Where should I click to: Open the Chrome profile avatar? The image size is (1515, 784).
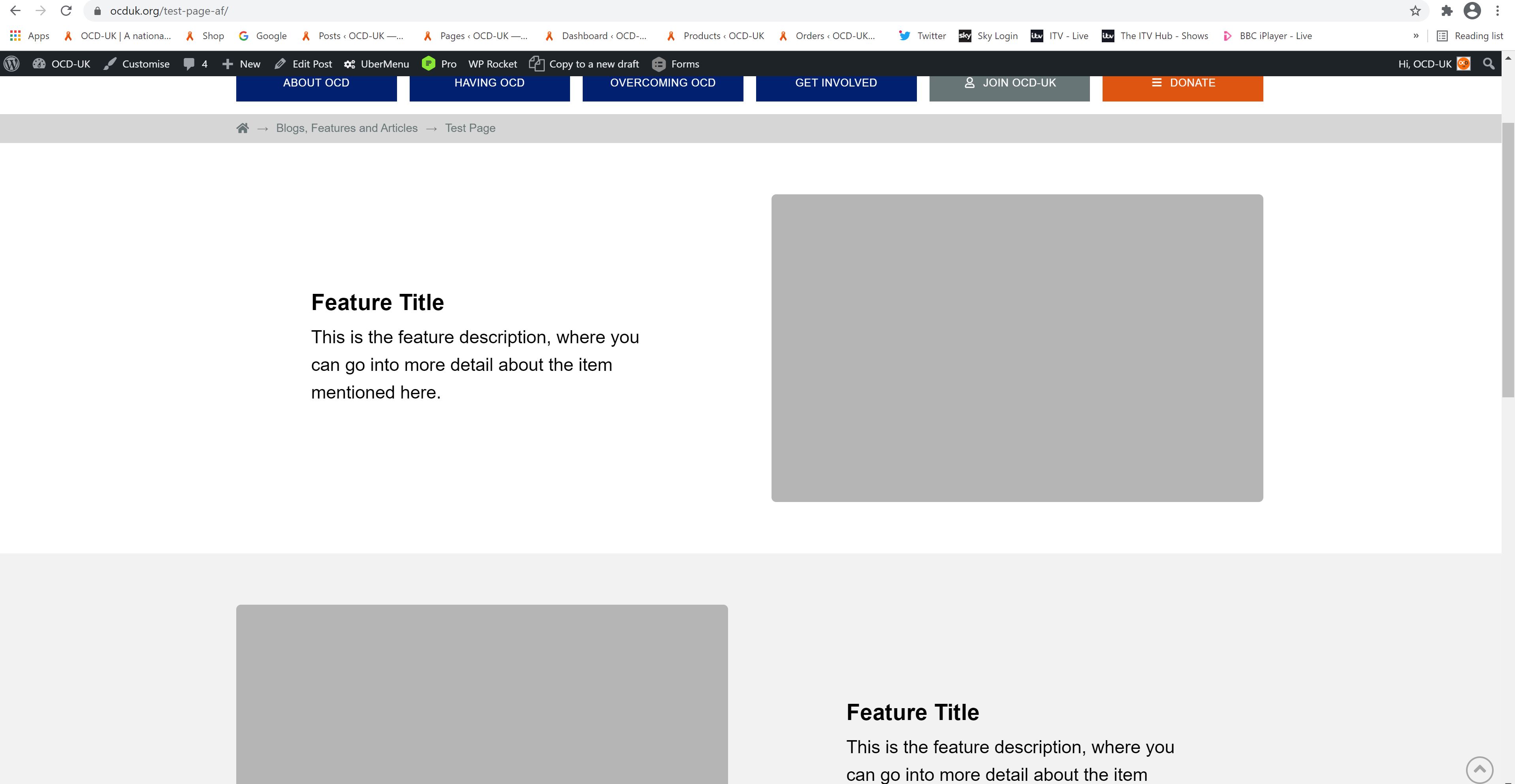[1472, 11]
